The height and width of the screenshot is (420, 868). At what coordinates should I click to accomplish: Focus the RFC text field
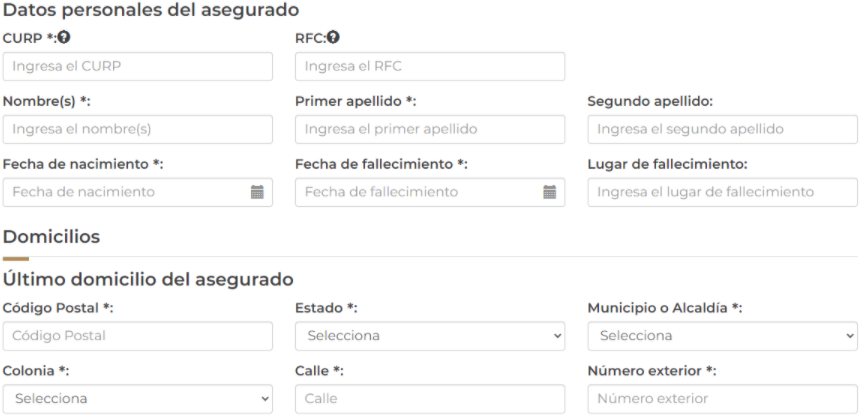[430, 67]
